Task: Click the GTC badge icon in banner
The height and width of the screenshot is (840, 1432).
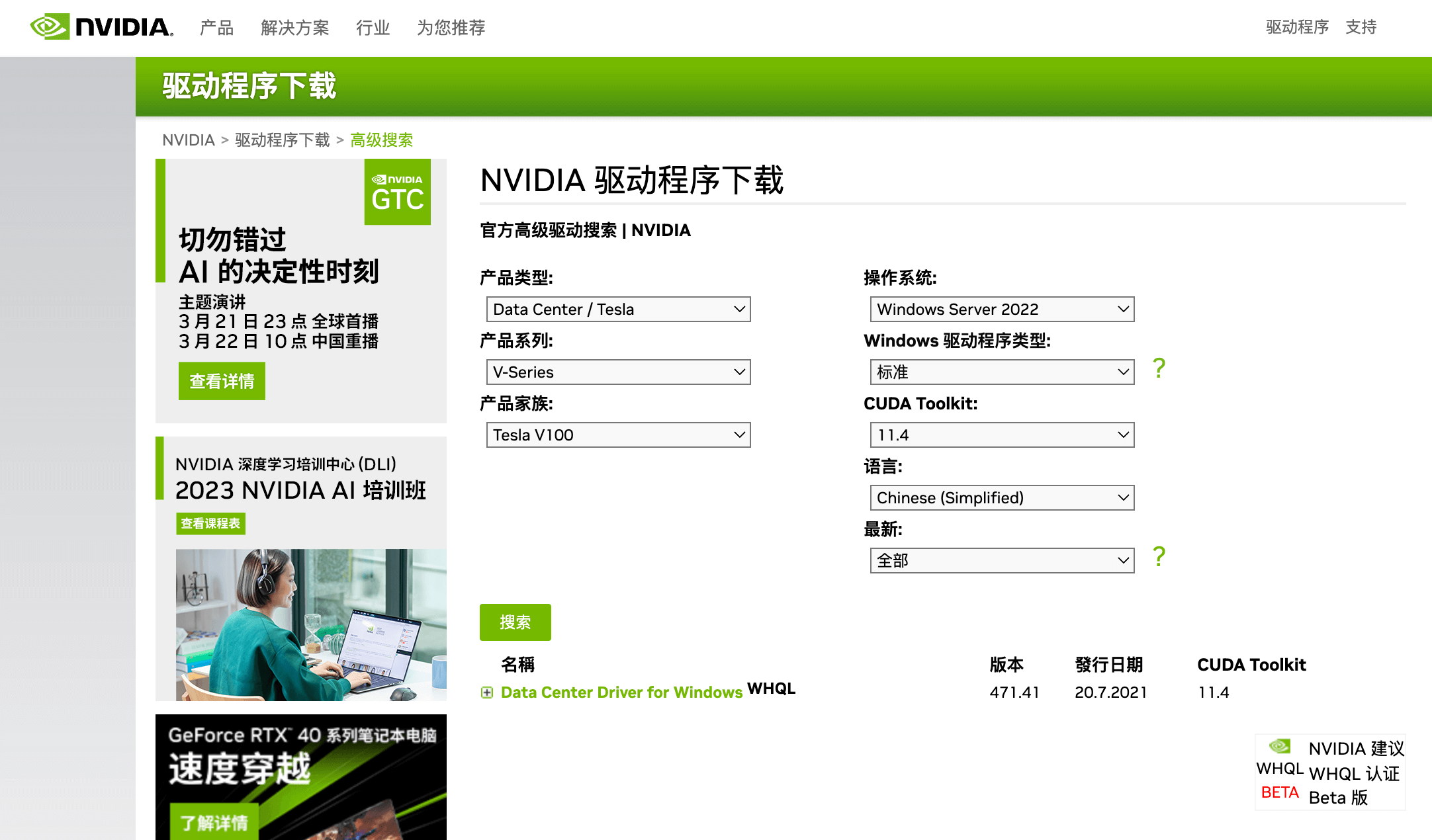Action: (397, 192)
